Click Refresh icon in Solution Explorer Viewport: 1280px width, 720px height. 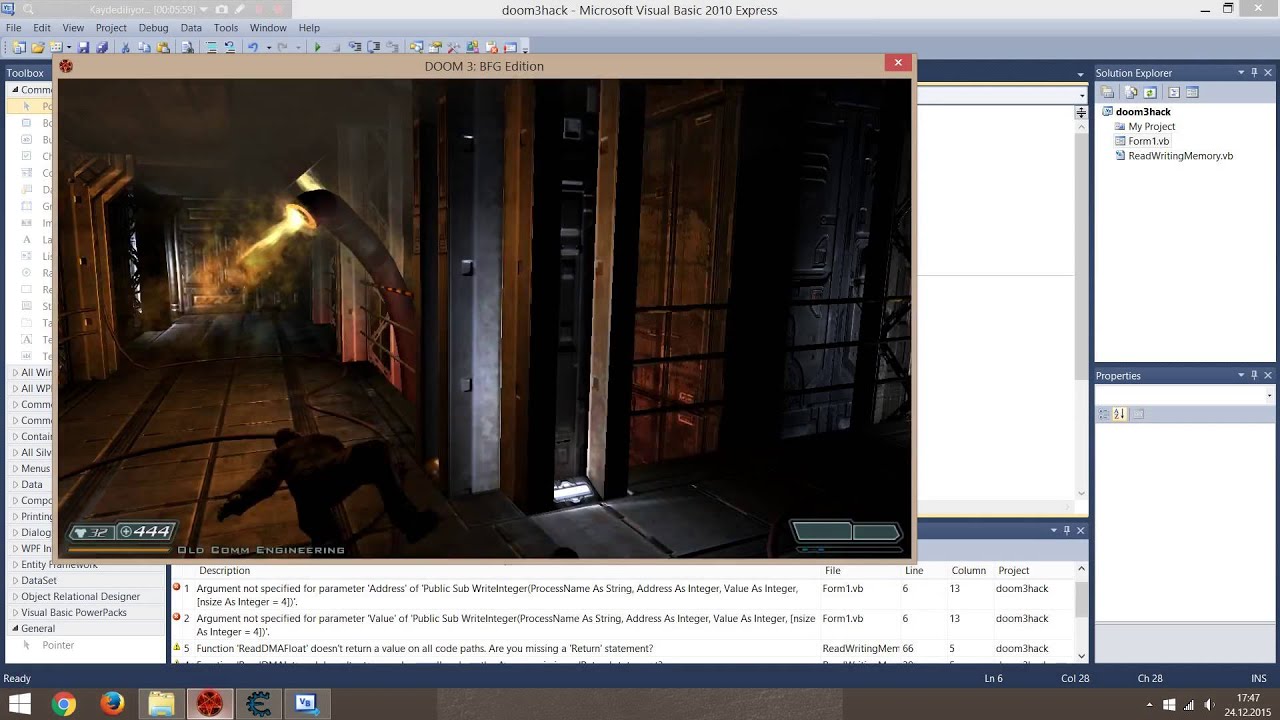(x=1150, y=92)
